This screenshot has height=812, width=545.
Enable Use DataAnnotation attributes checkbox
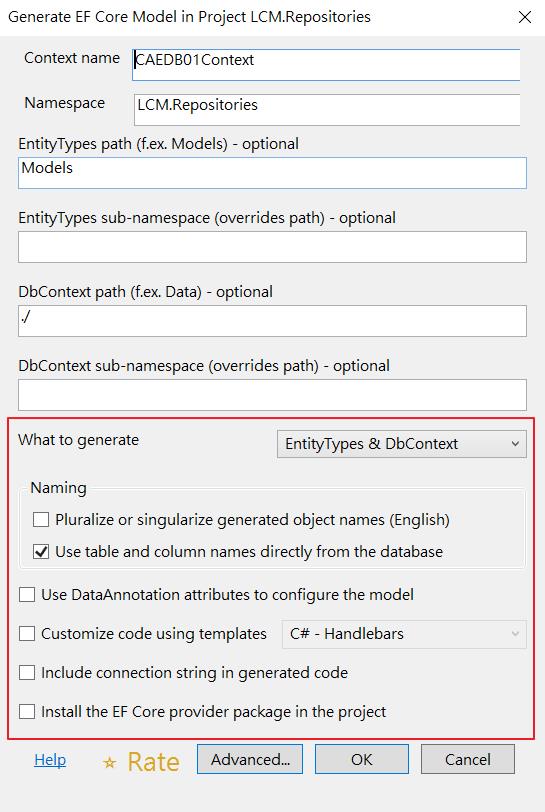point(27,594)
